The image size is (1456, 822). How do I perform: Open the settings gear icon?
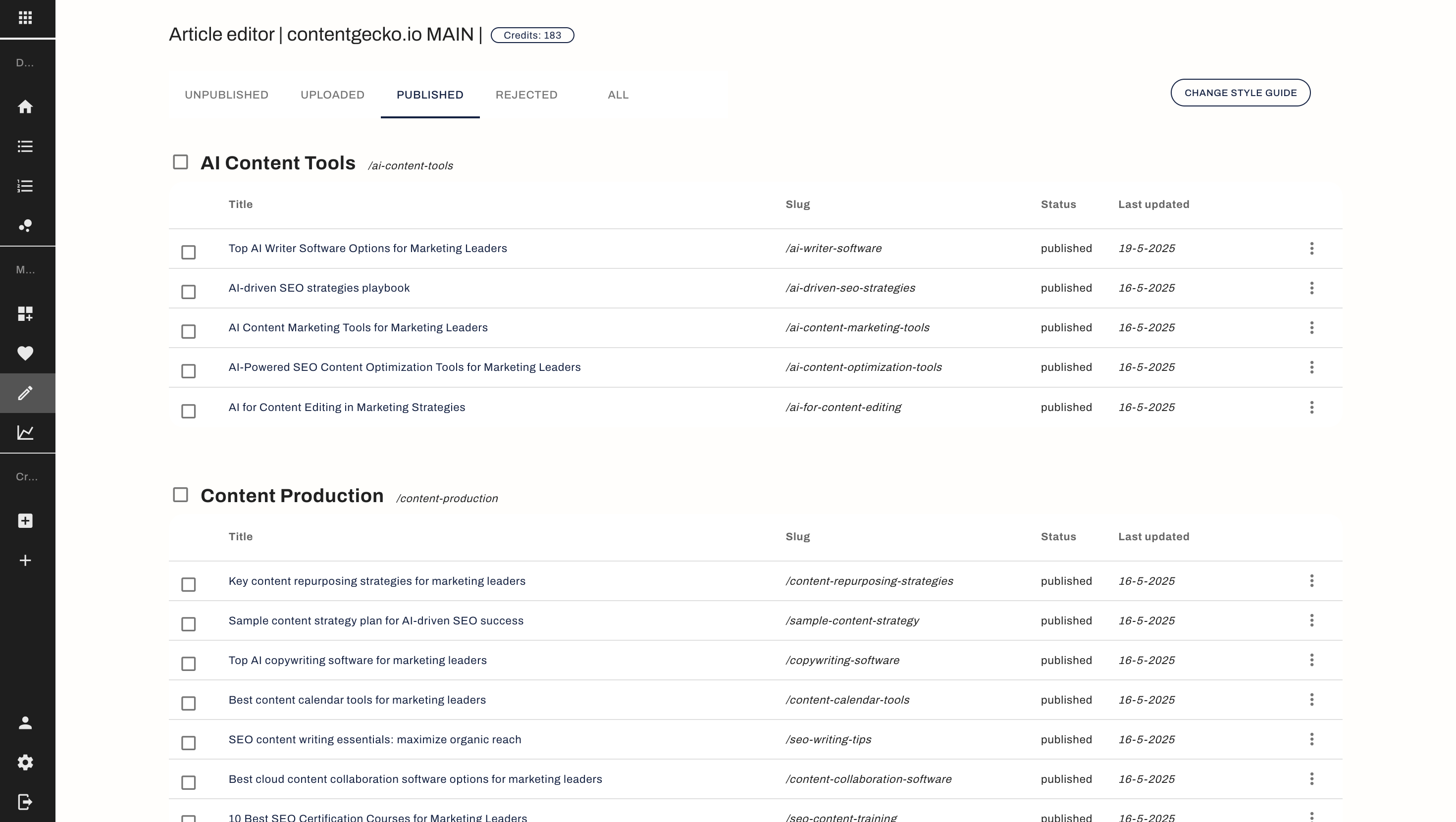[25, 762]
